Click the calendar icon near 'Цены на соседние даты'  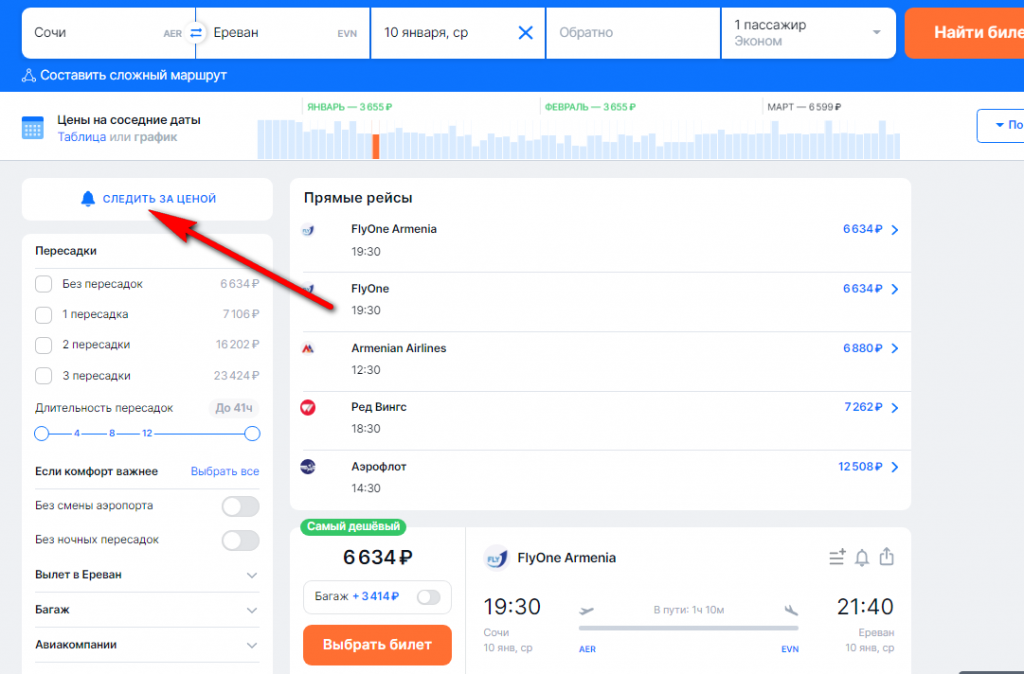32,127
